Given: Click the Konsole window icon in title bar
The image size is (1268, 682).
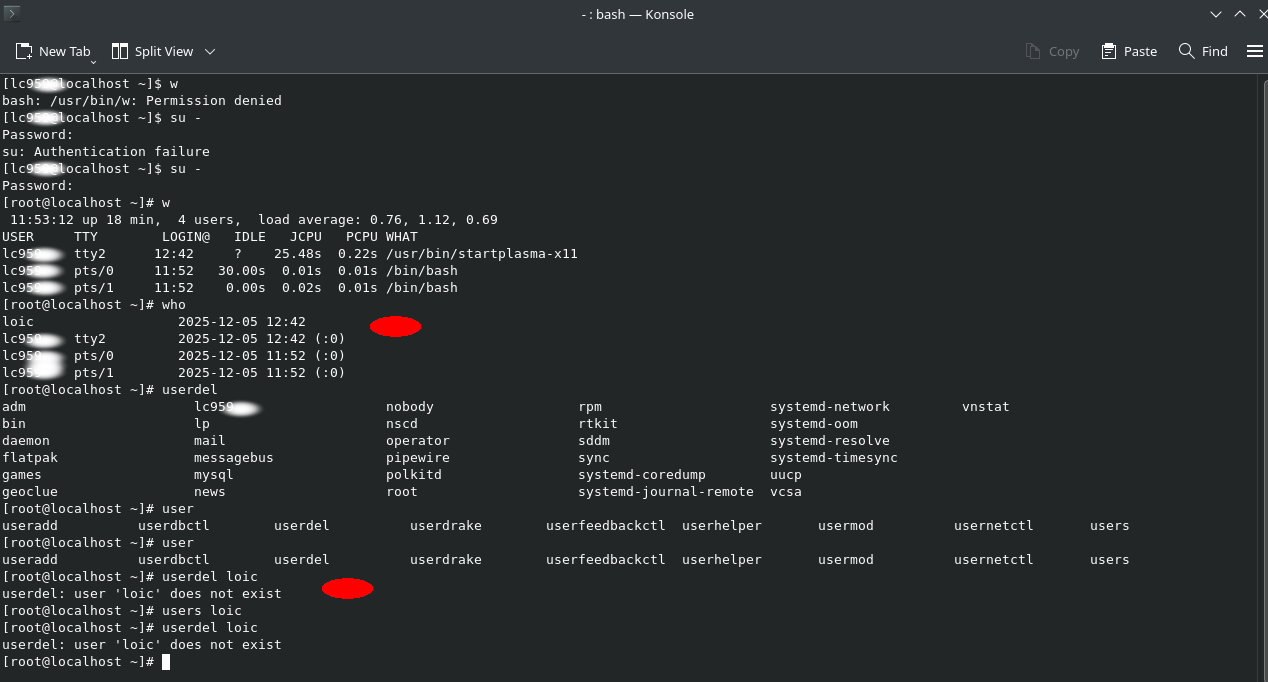Looking at the screenshot, I should [x=11, y=13].
